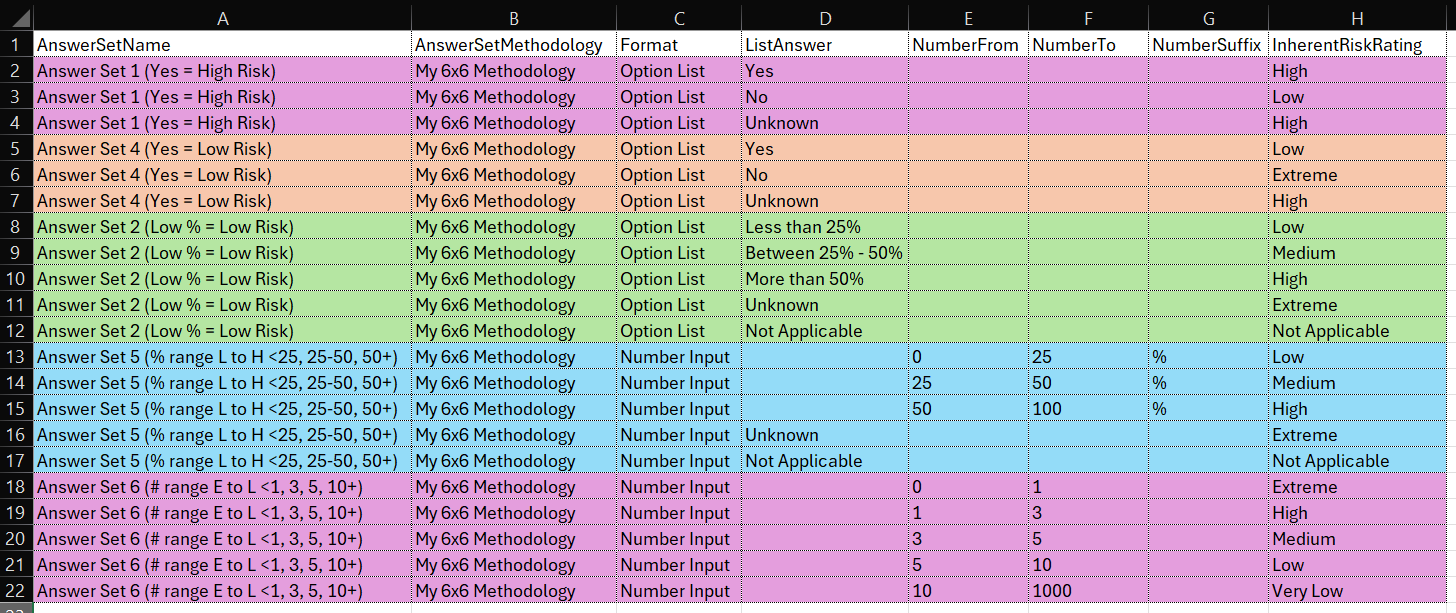This screenshot has height=613, width=1456.
Task: Select the NumberTo '25' cell in row 13
Action: coord(1088,357)
